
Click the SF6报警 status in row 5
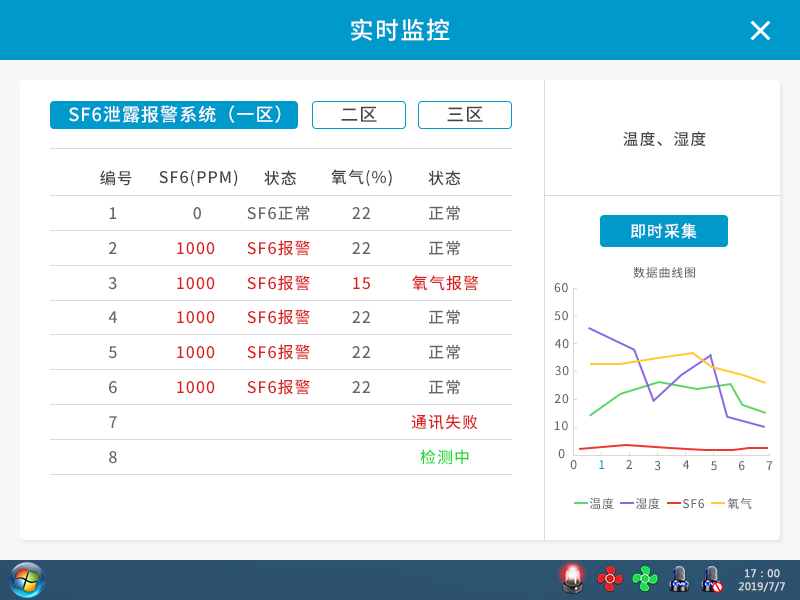tap(279, 352)
